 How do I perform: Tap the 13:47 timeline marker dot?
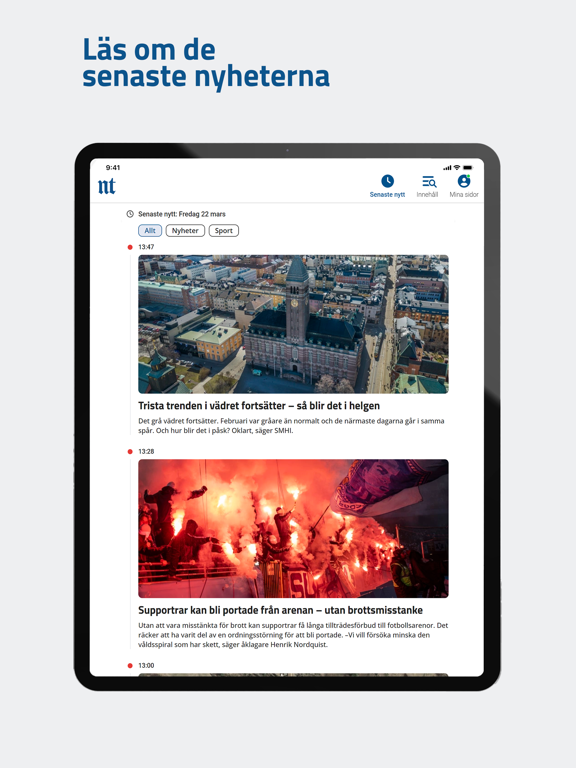pyautogui.click(x=130, y=247)
